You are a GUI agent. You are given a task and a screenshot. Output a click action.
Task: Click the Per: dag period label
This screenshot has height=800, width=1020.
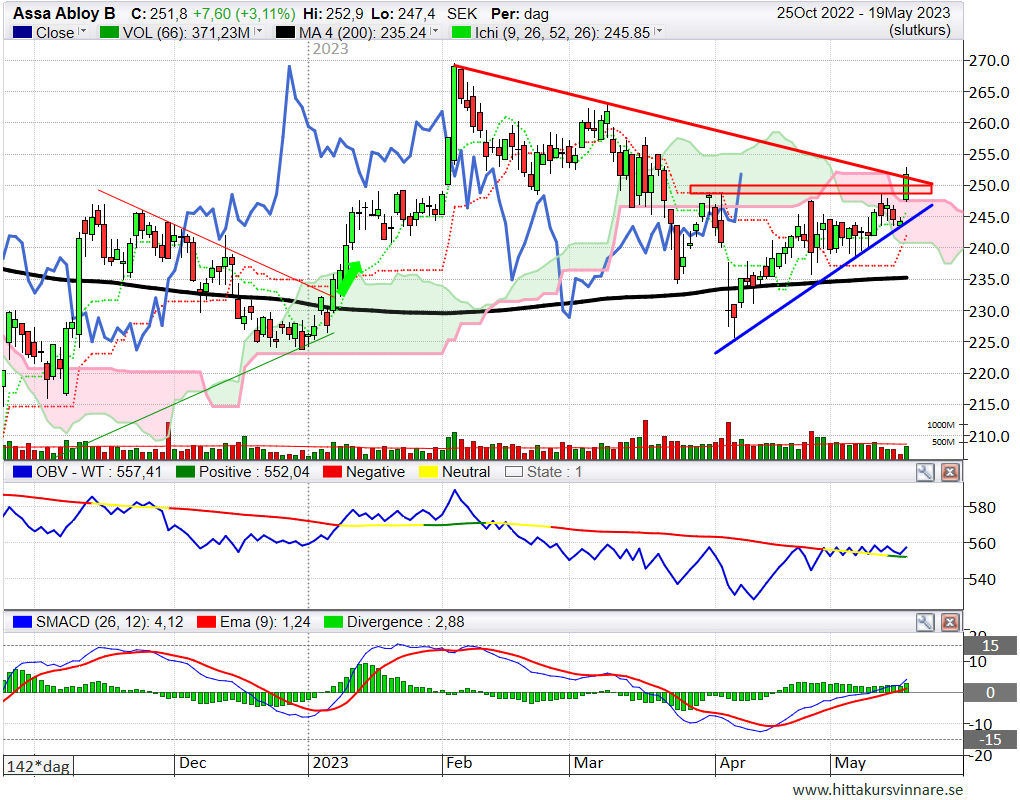click(520, 14)
